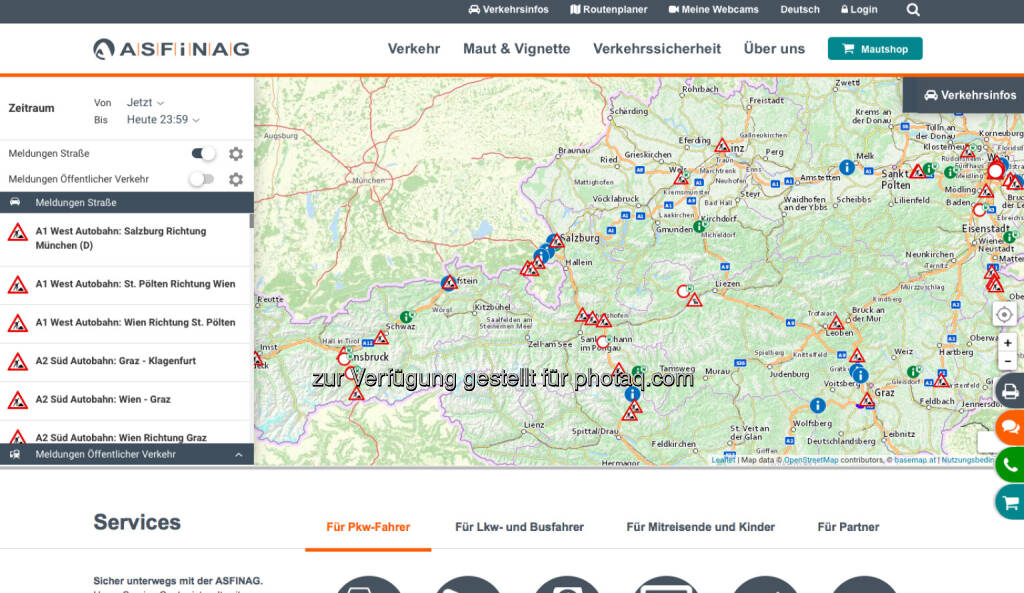This screenshot has width=1024, height=593.
Task: Open settings gear for Meldungen Öffentlicher Verkehr
Action: pos(236,179)
